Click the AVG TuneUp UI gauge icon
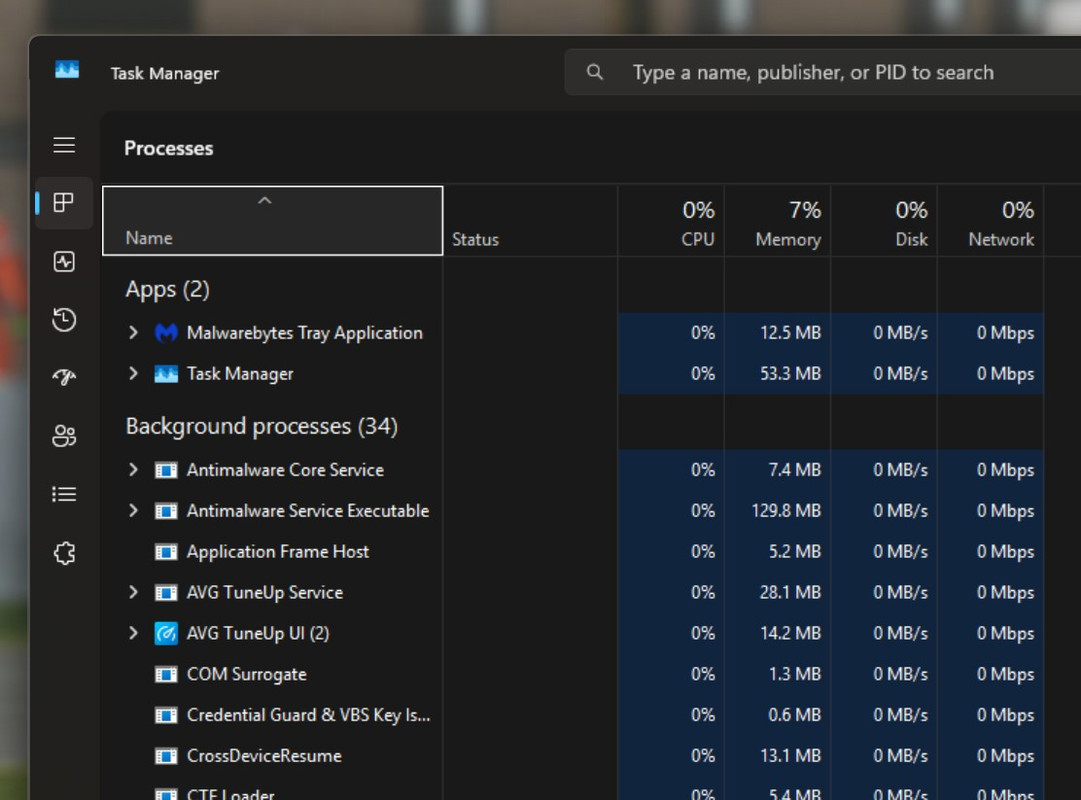 pos(166,633)
